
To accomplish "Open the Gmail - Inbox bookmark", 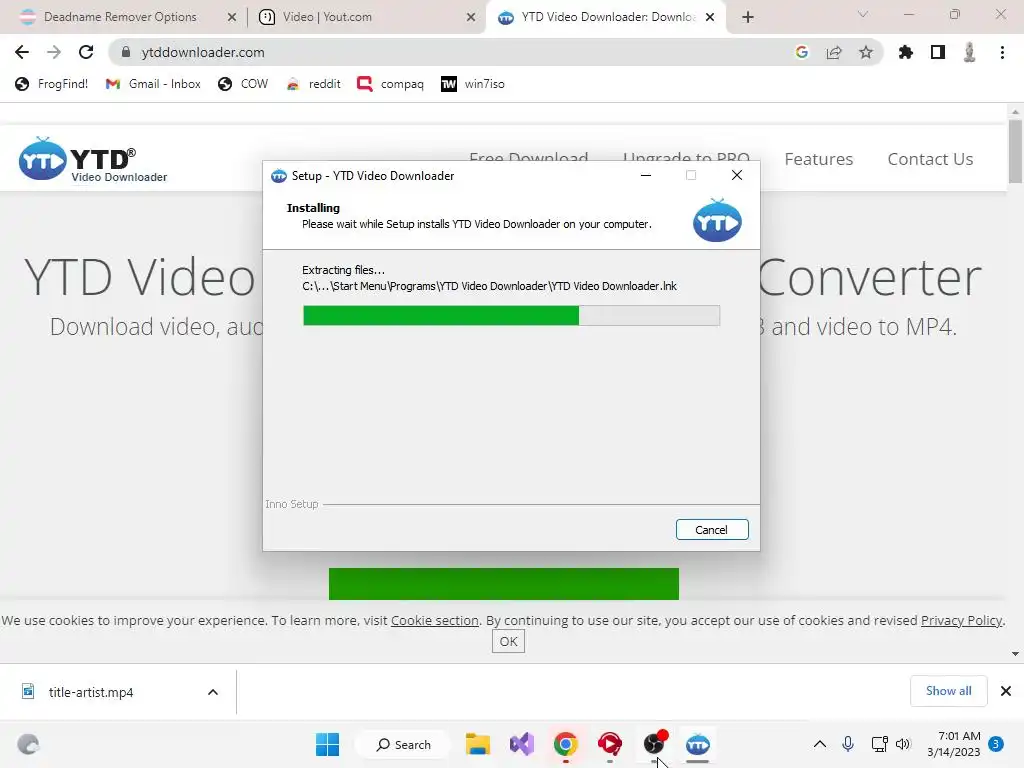I will [153, 84].
